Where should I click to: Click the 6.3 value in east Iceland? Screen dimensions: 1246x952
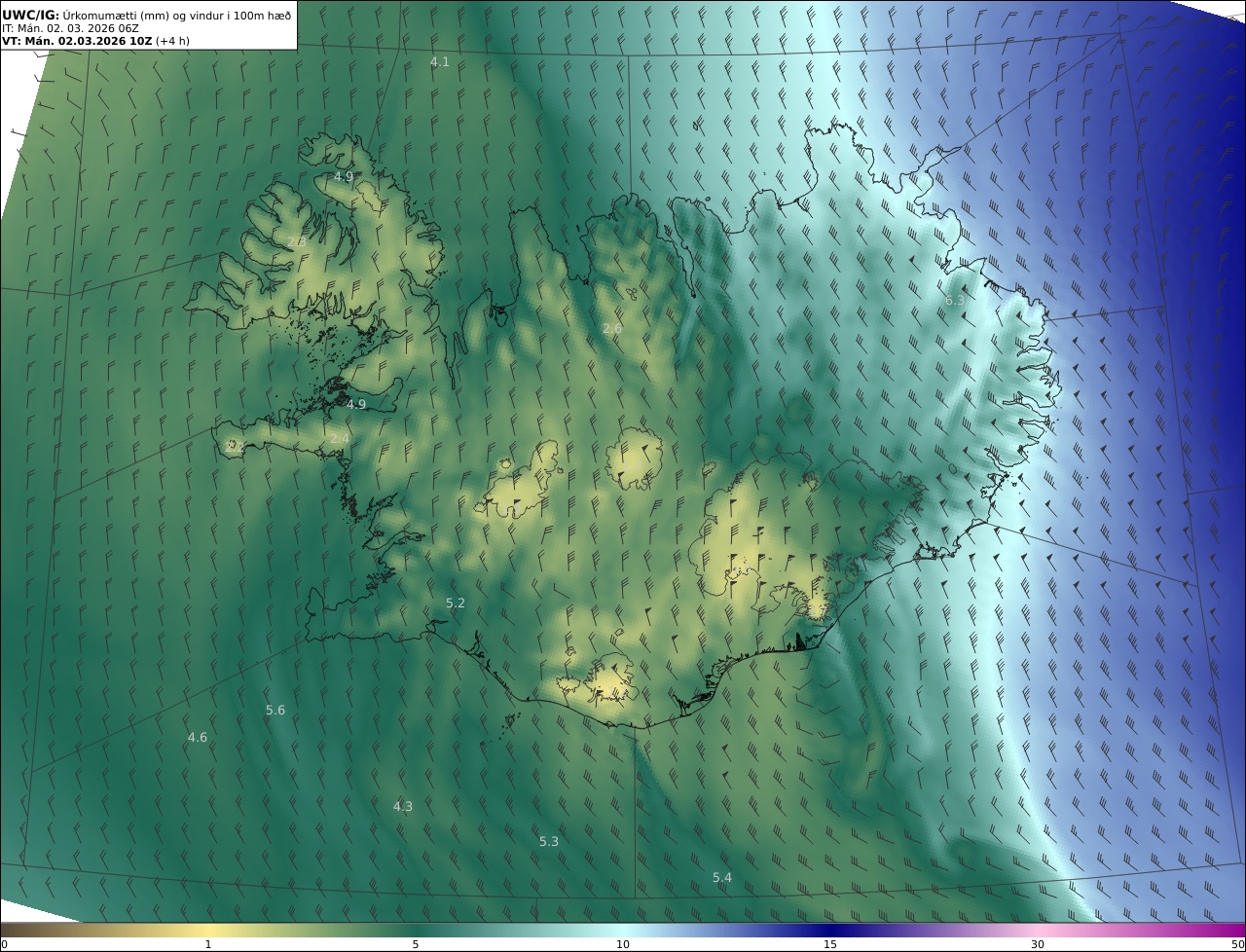point(955,301)
